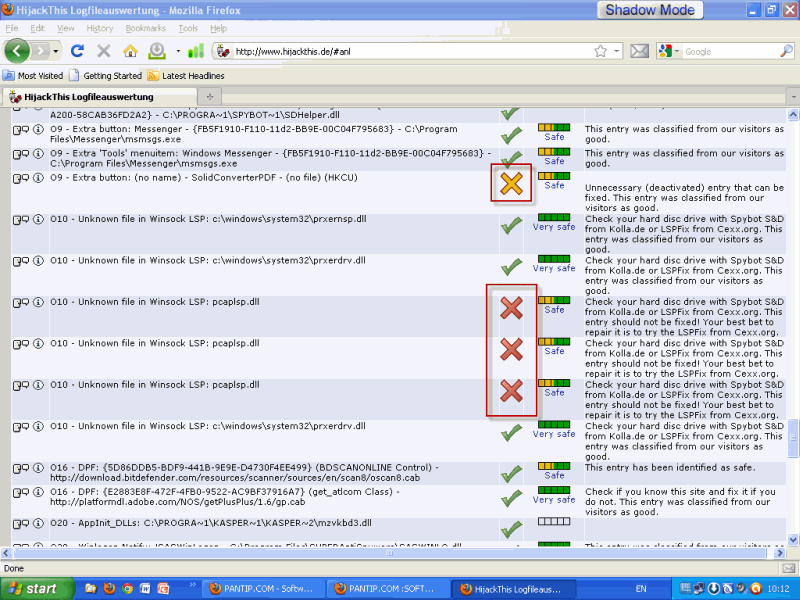Open the Edit menu

[37, 28]
